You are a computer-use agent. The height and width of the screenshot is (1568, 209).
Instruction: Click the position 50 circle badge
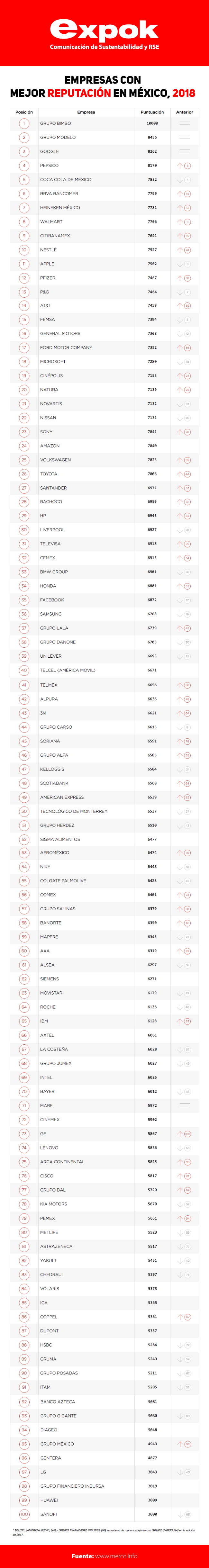24,811
